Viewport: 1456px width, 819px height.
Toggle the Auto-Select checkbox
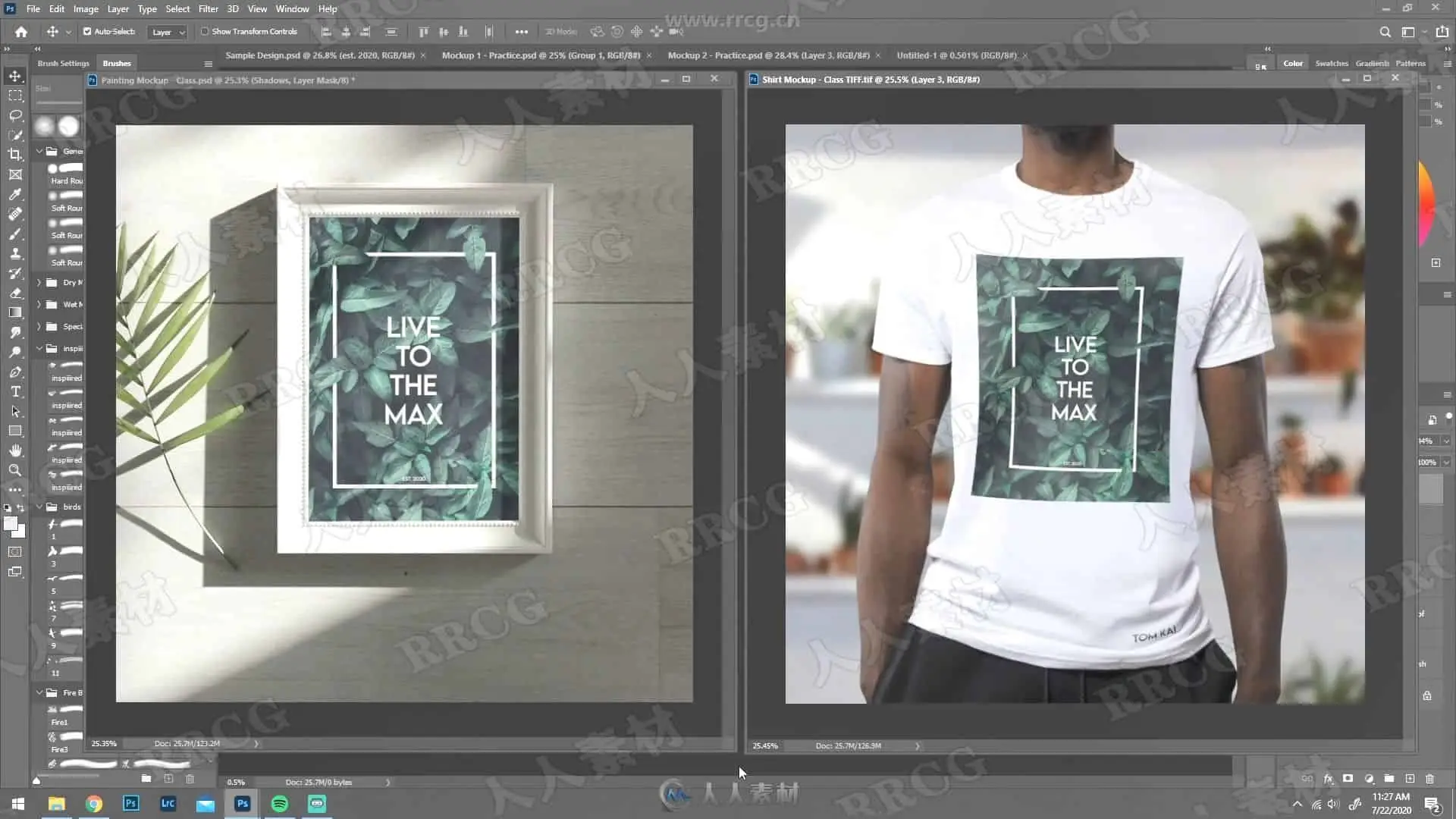[x=87, y=32]
